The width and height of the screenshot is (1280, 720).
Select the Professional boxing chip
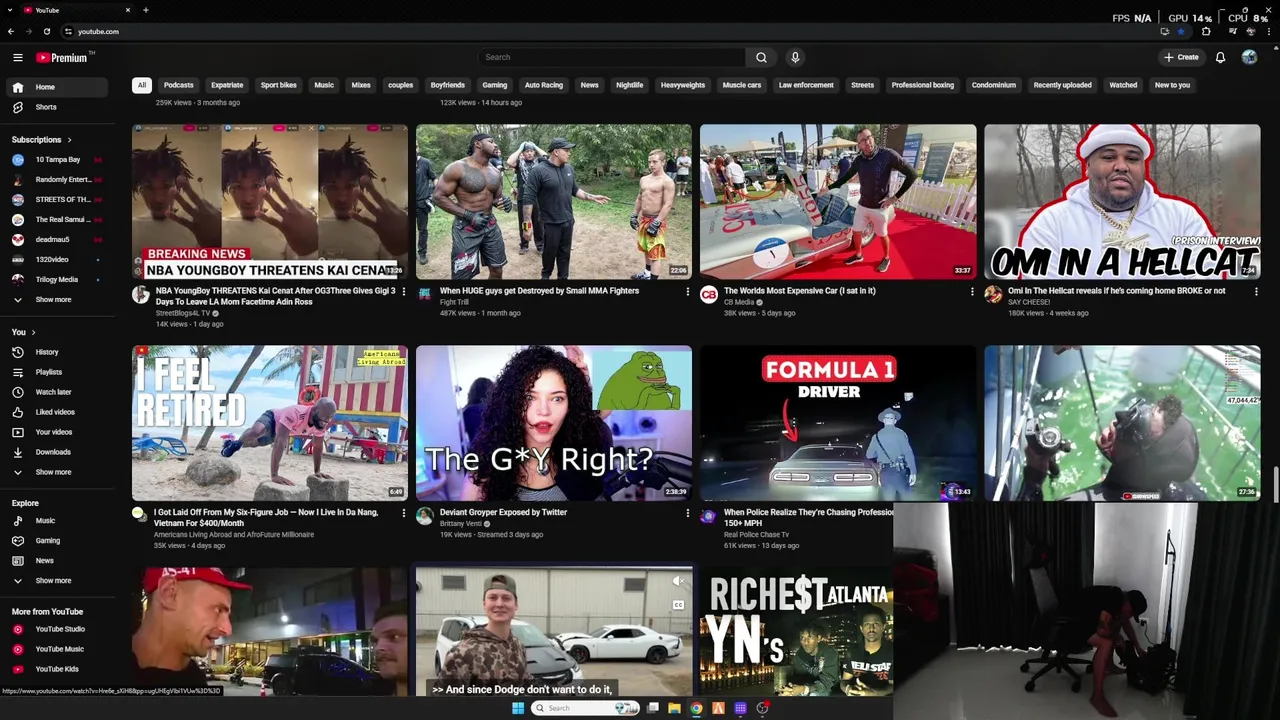coord(923,85)
